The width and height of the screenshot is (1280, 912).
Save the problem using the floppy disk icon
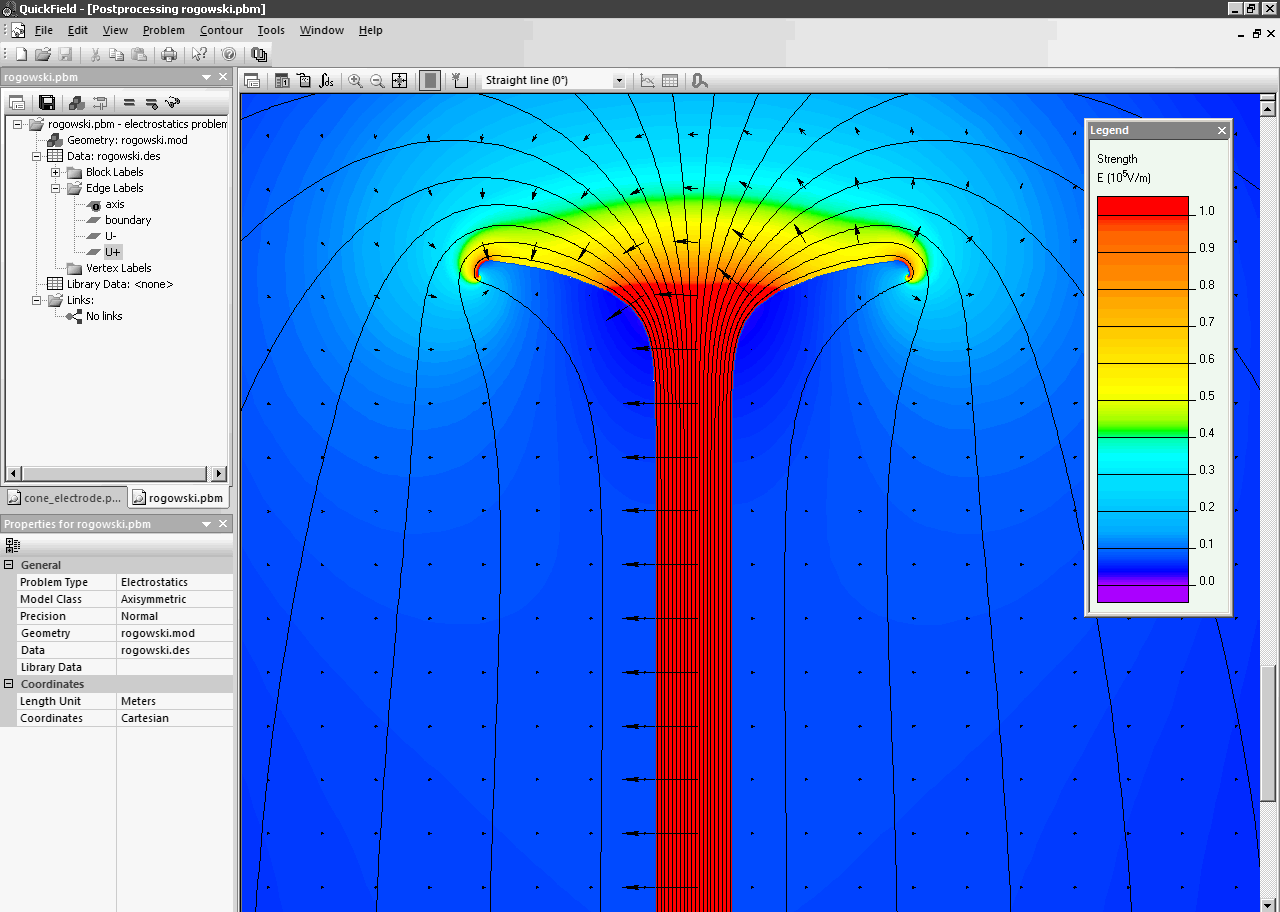pos(47,102)
